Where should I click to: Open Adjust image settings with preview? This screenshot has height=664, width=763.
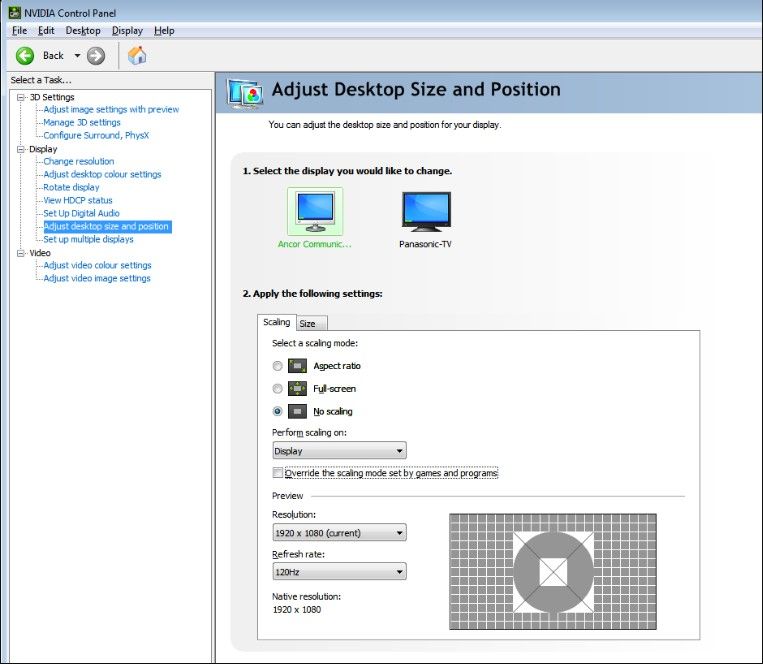[111, 109]
